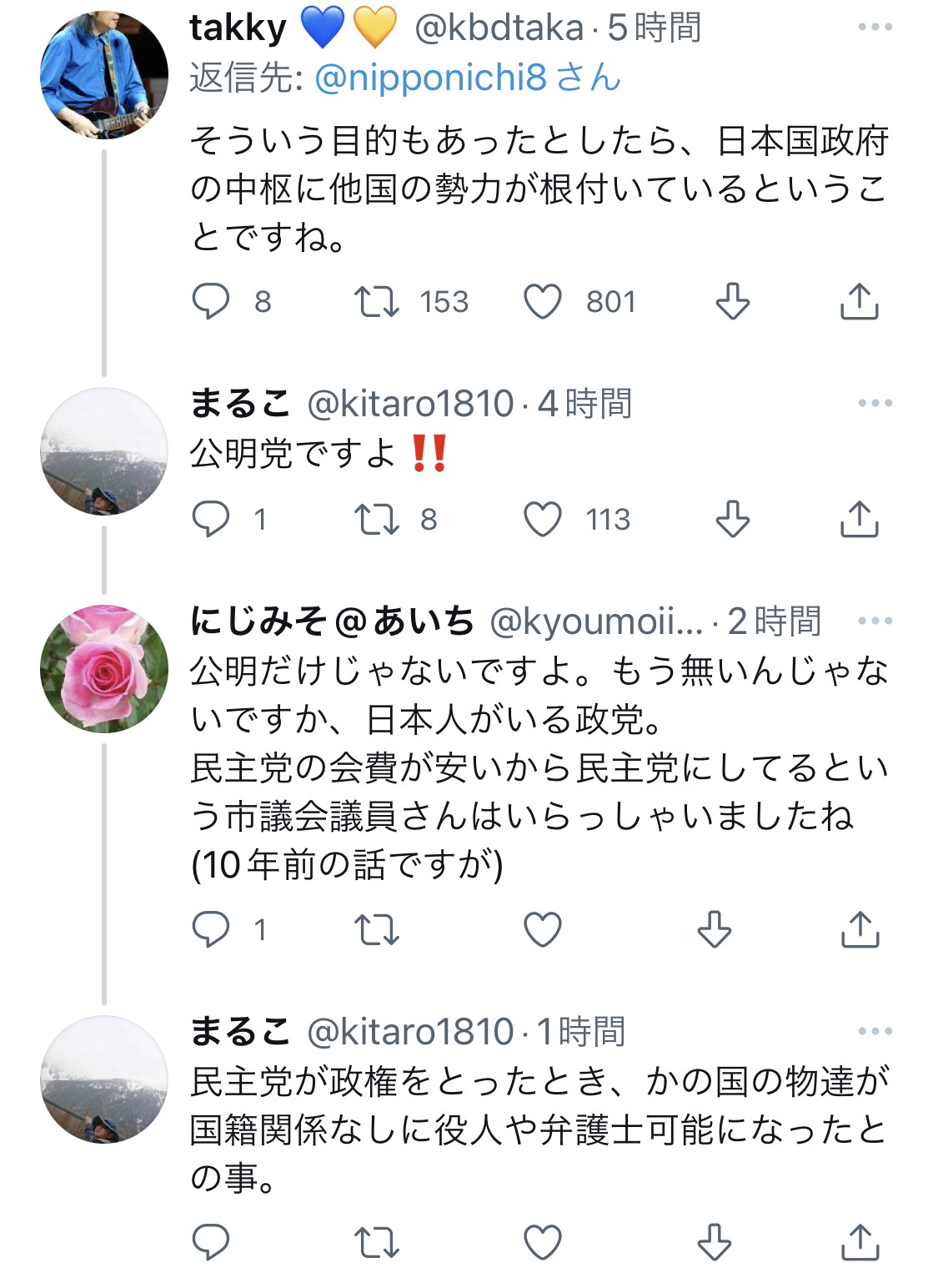Viewport: 938px width, 1288px height.
Task: Downvote the 公明党ですよ tweet
Action: [733, 519]
